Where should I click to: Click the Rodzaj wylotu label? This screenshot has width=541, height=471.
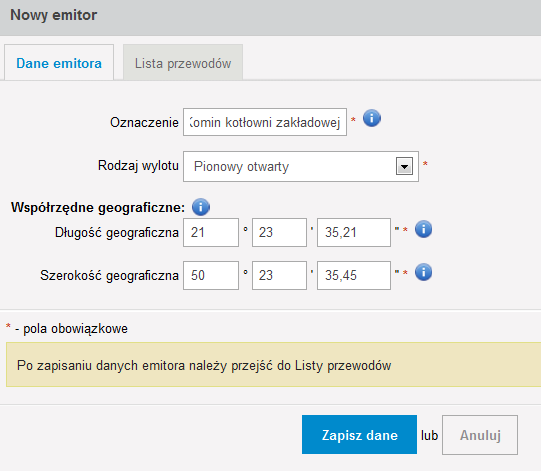[x=138, y=166]
